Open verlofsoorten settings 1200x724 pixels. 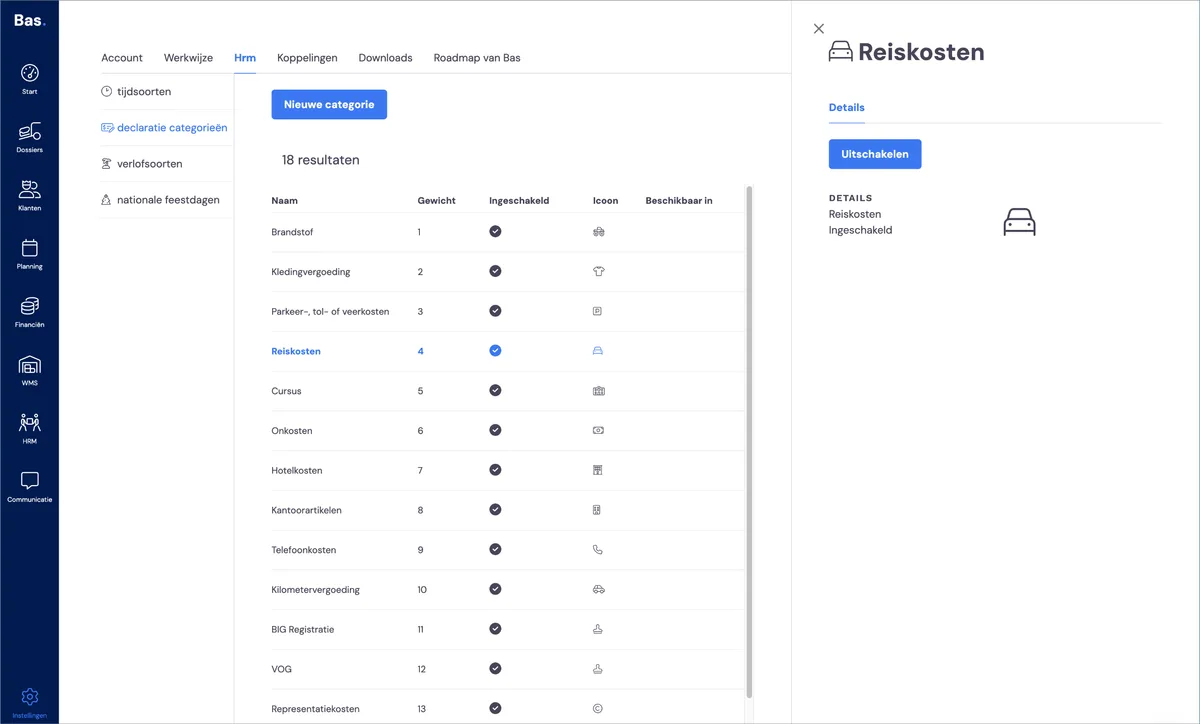(x=142, y=163)
